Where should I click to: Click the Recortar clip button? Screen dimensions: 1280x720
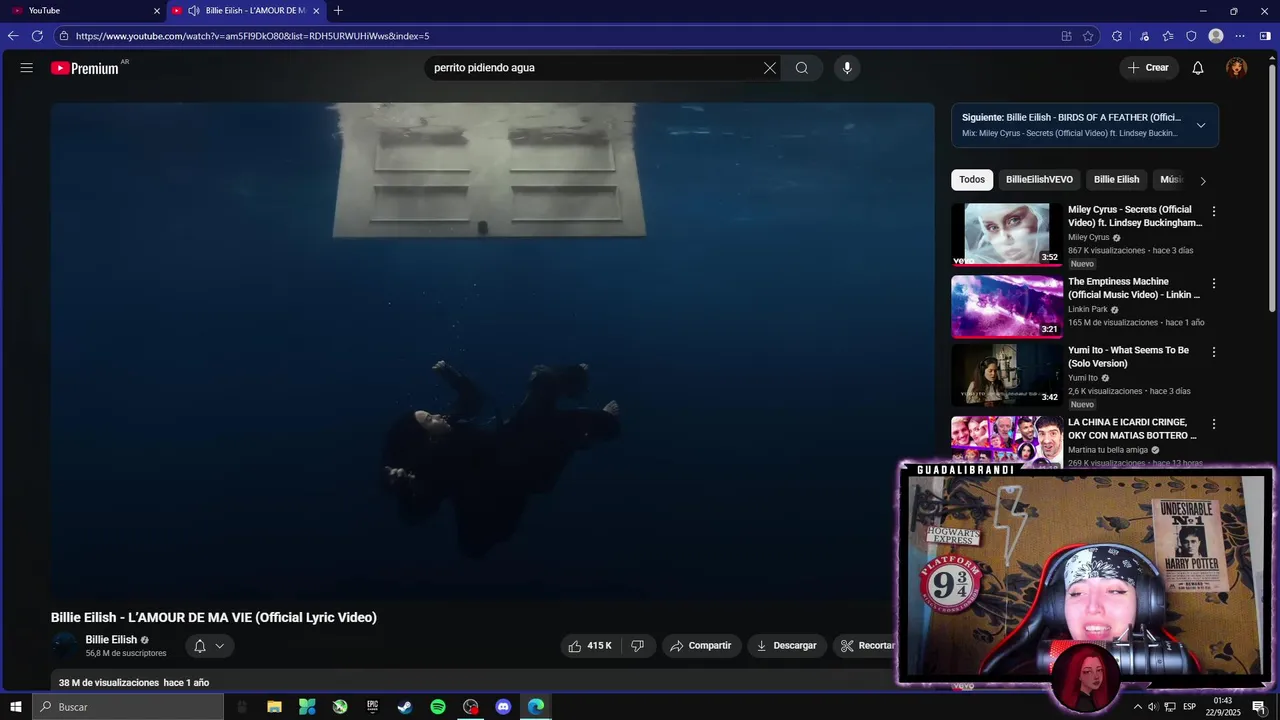point(865,646)
